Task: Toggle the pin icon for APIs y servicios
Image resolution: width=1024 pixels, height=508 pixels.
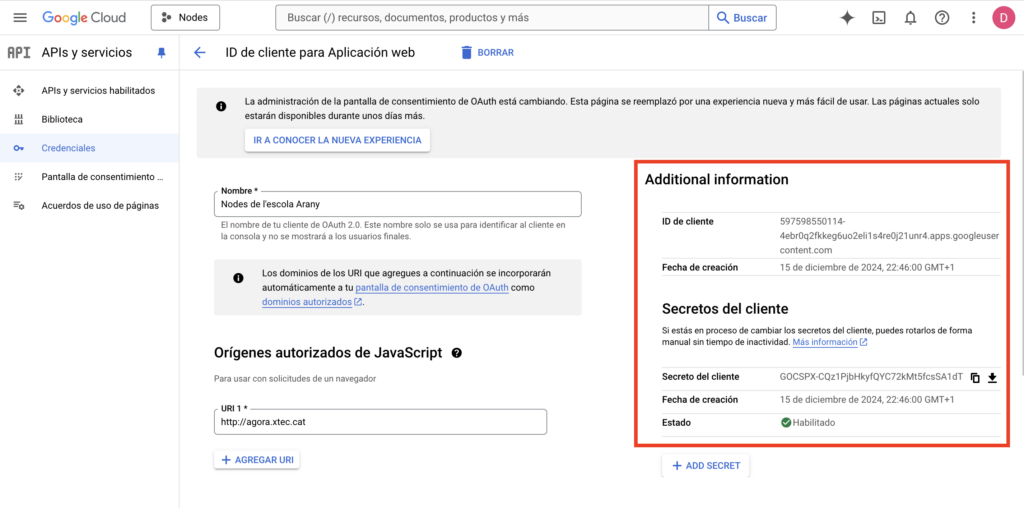Action: click(161, 53)
